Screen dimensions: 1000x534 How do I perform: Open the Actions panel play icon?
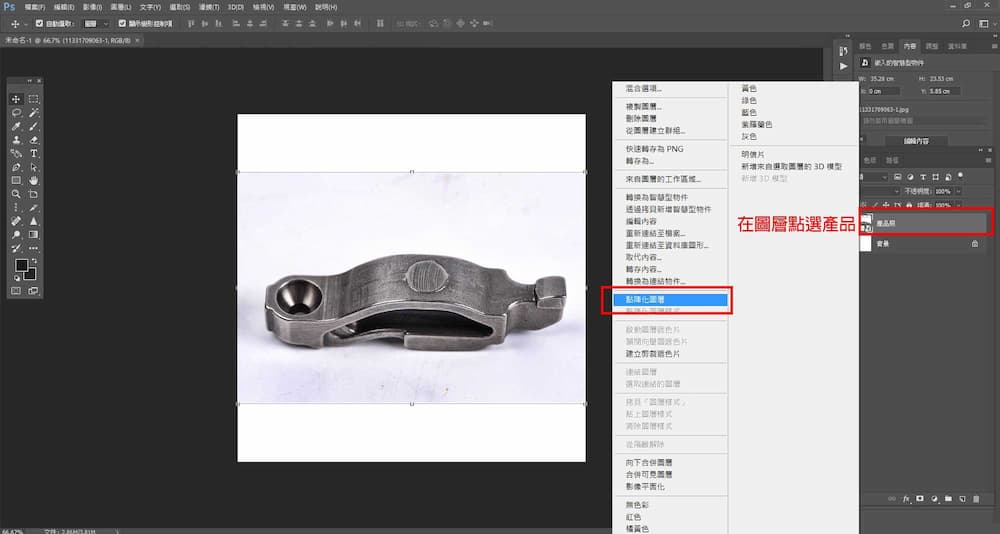844,66
